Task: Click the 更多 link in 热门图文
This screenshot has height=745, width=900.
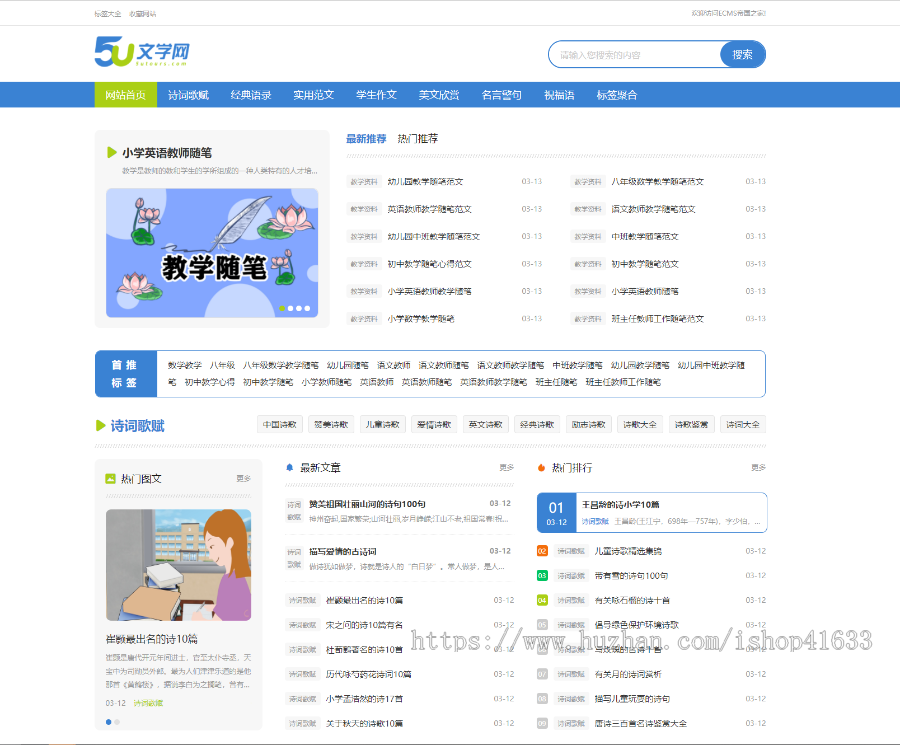Action: click(243, 478)
